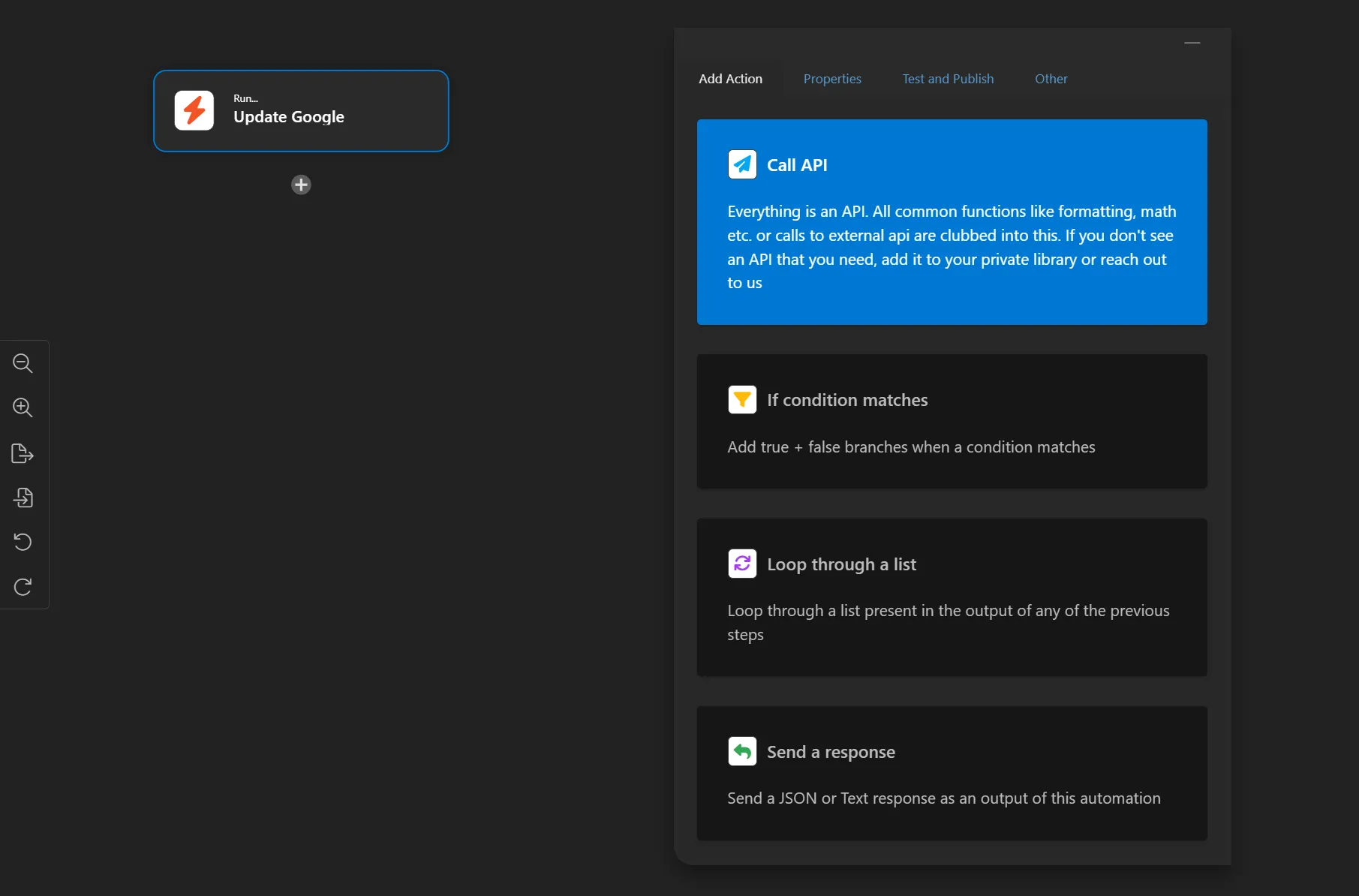Click 'Loop through a list present' description
Viewport: 1359px width, 896px height.
click(948, 623)
